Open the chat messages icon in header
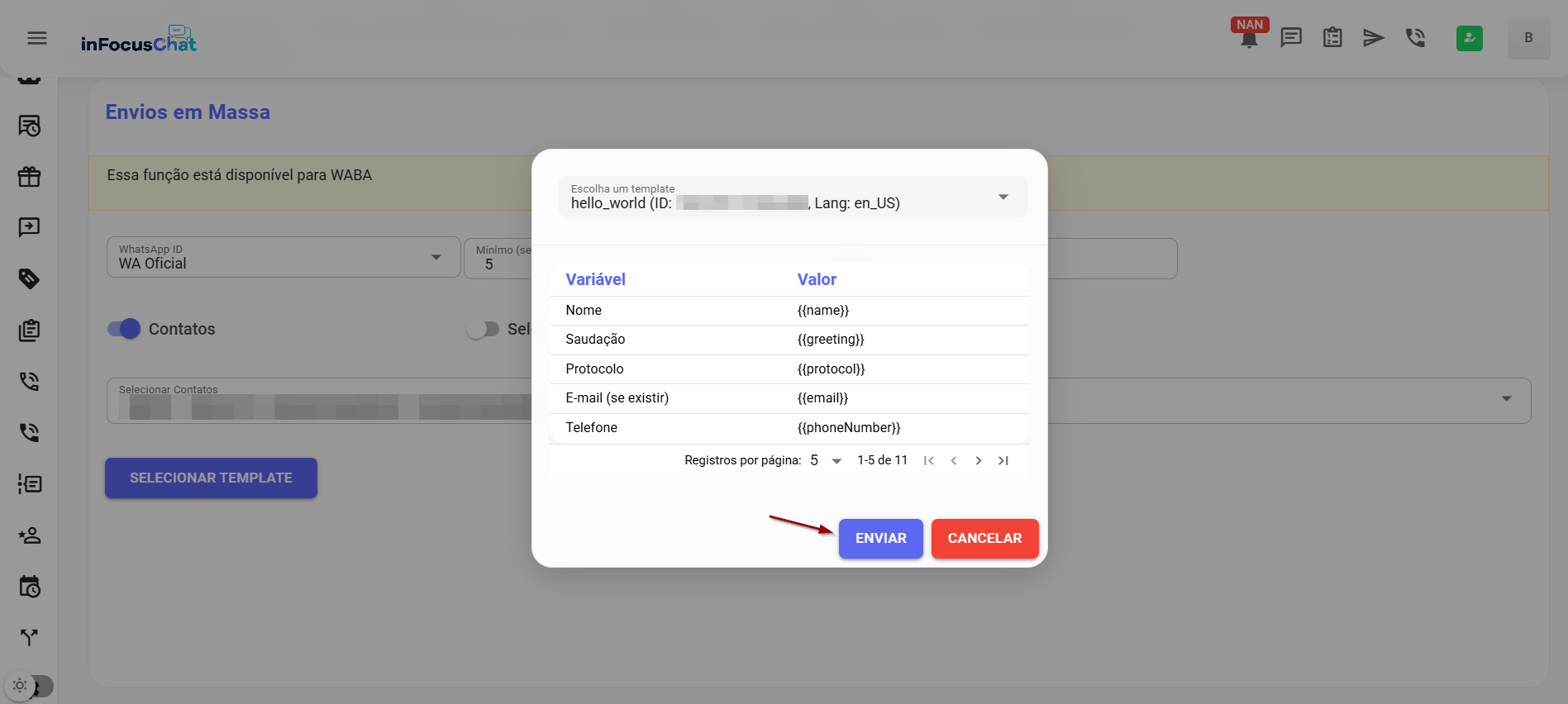Viewport: 1568px width, 704px height. click(1290, 38)
